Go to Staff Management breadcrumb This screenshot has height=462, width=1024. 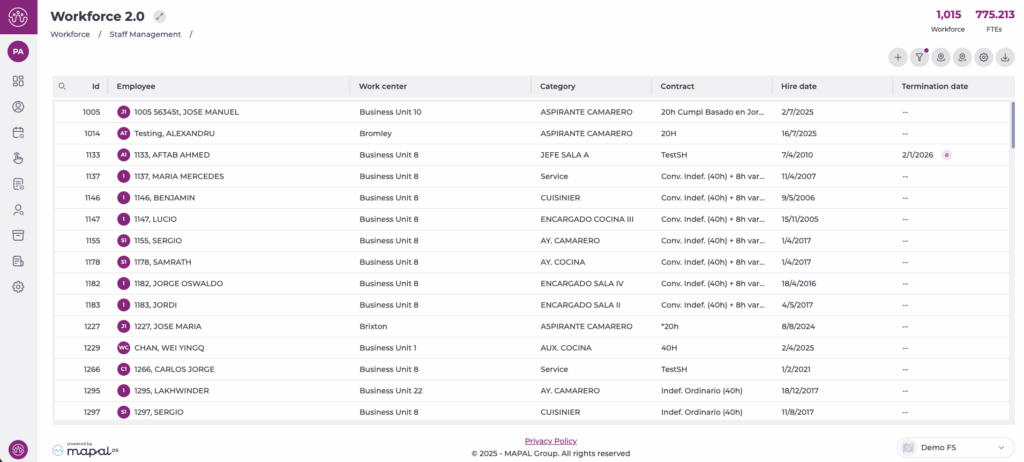(145, 34)
